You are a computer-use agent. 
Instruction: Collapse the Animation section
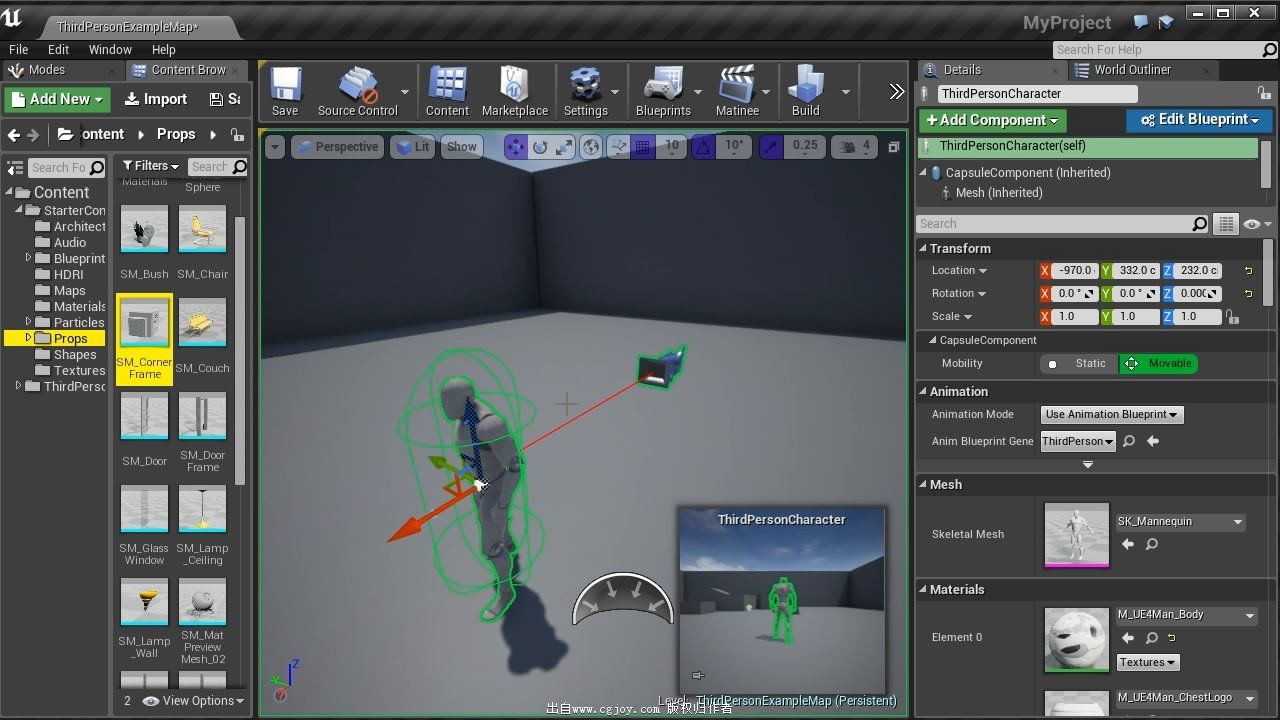[923, 391]
